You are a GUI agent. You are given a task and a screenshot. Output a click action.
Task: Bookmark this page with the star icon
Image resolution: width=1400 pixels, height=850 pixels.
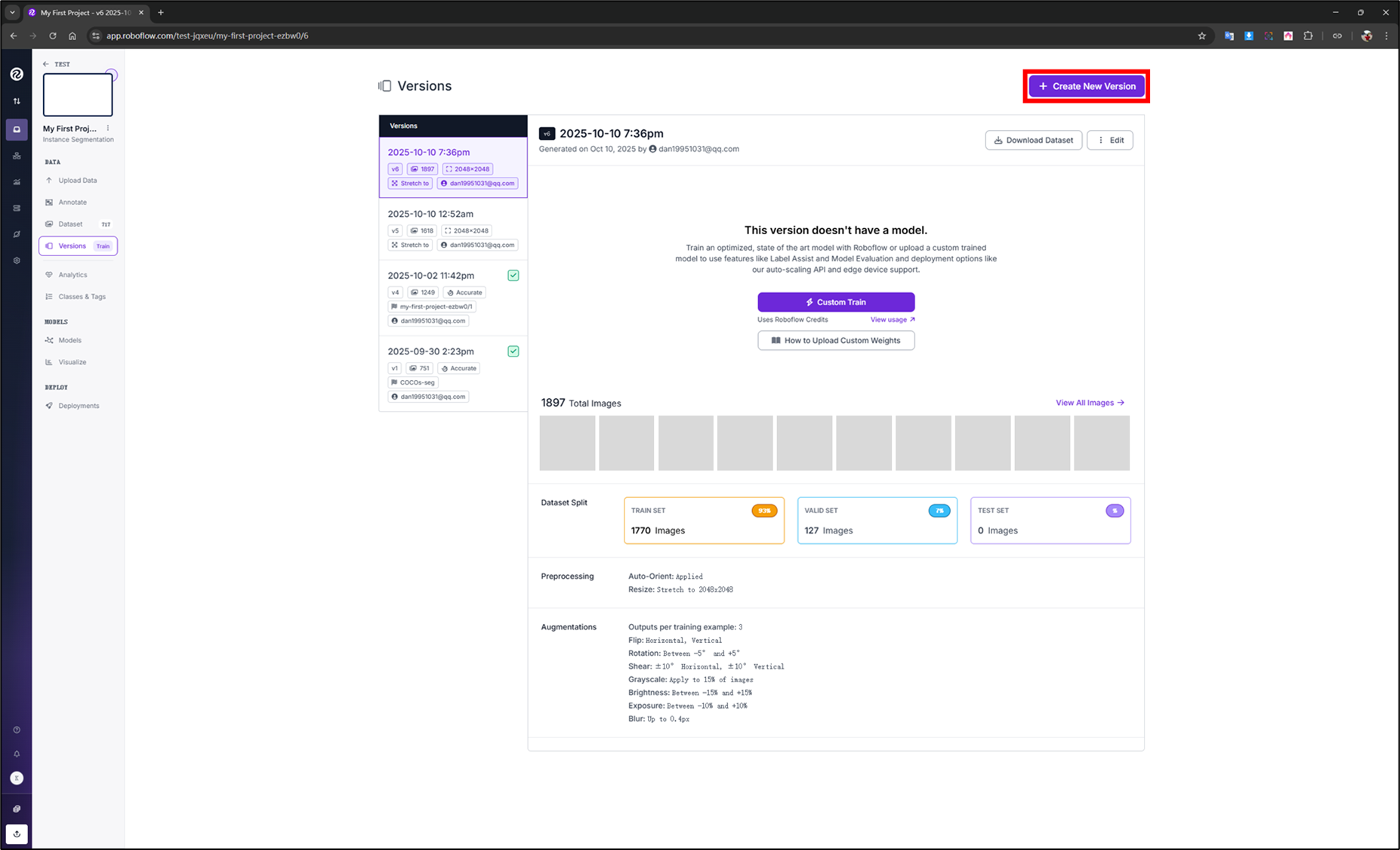[1202, 36]
